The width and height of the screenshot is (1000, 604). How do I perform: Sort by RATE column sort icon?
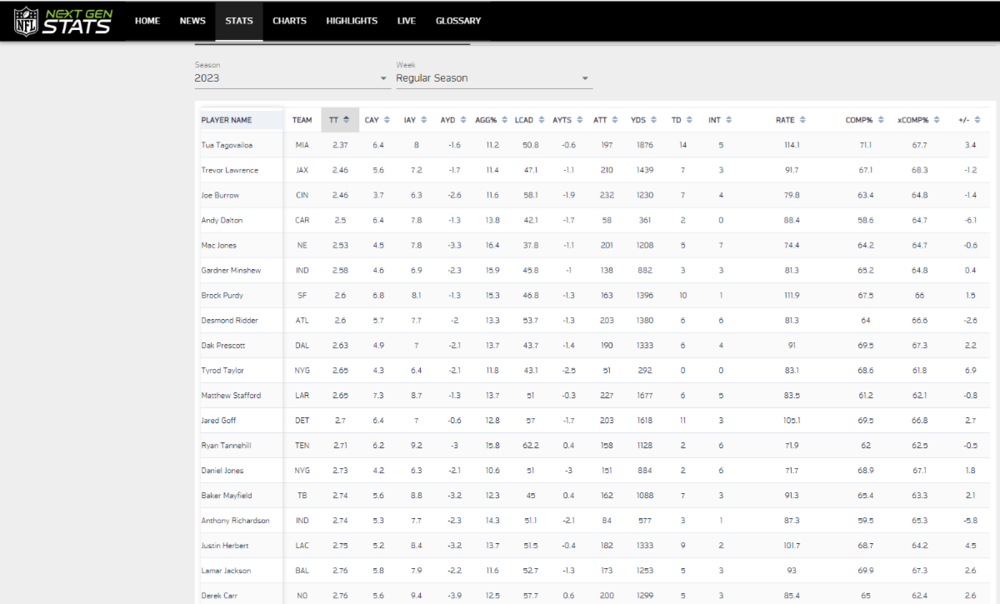(x=804, y=120)
